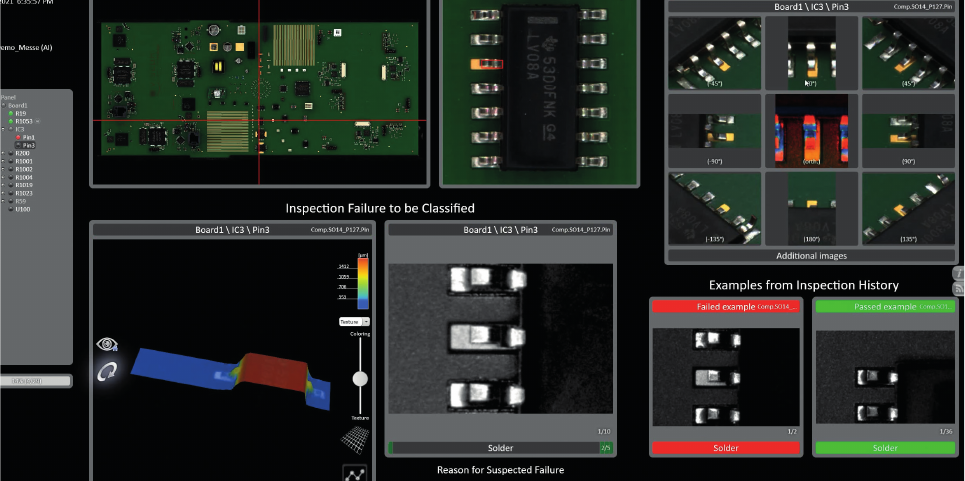This screenshot has width=965, height=481.
Task: Click the red status dot of Pin1
Action: click(18, 137)
